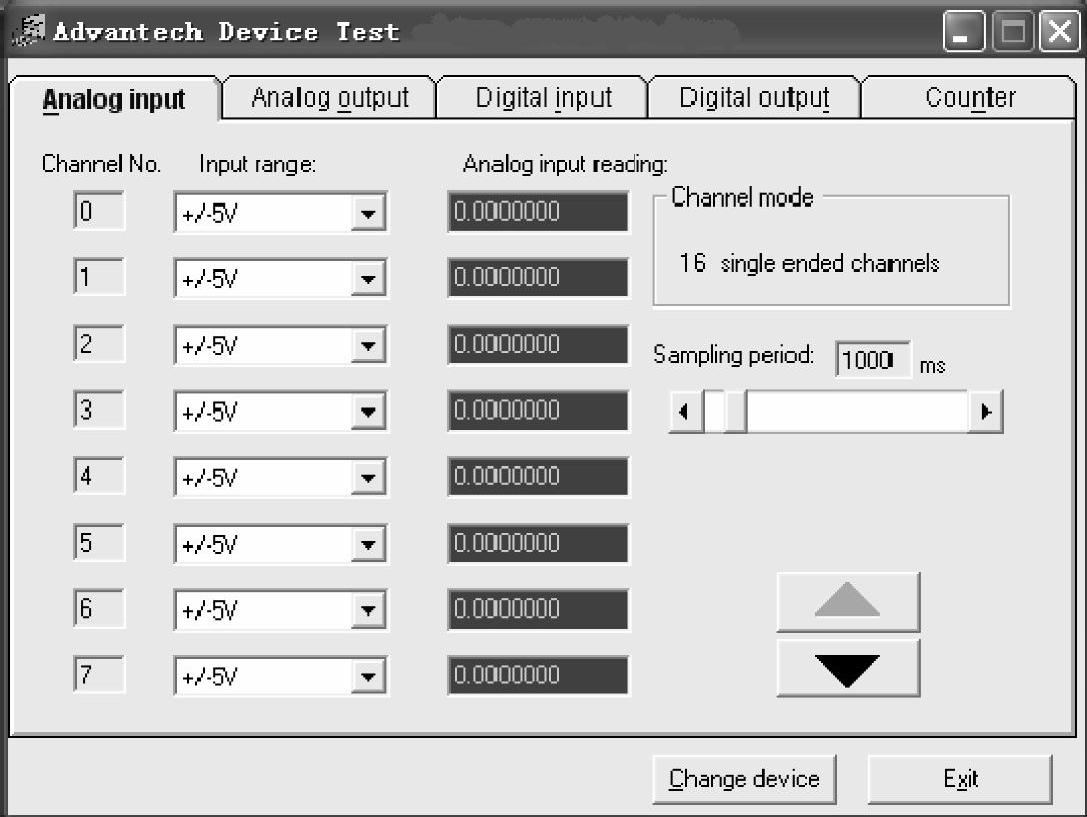Increase sampling period with right scroll arrow

(985, 412)
